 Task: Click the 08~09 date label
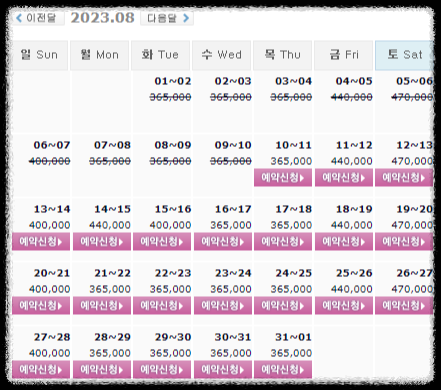point(173,145)
